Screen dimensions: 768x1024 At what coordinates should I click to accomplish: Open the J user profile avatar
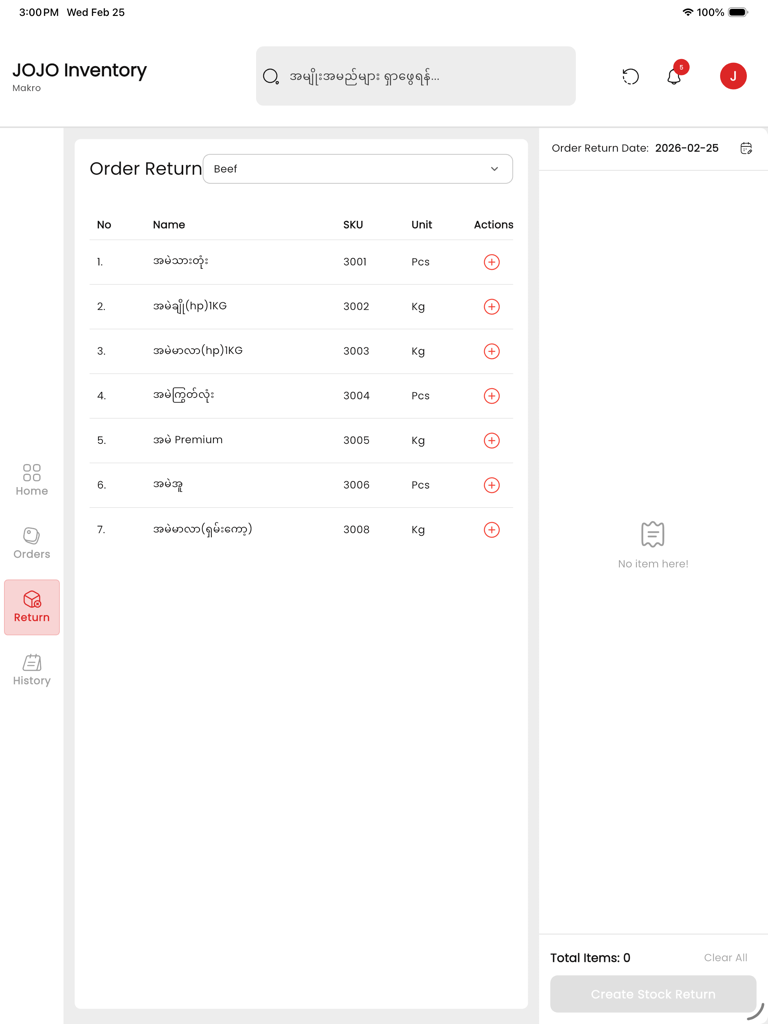(x=733, y=76)
